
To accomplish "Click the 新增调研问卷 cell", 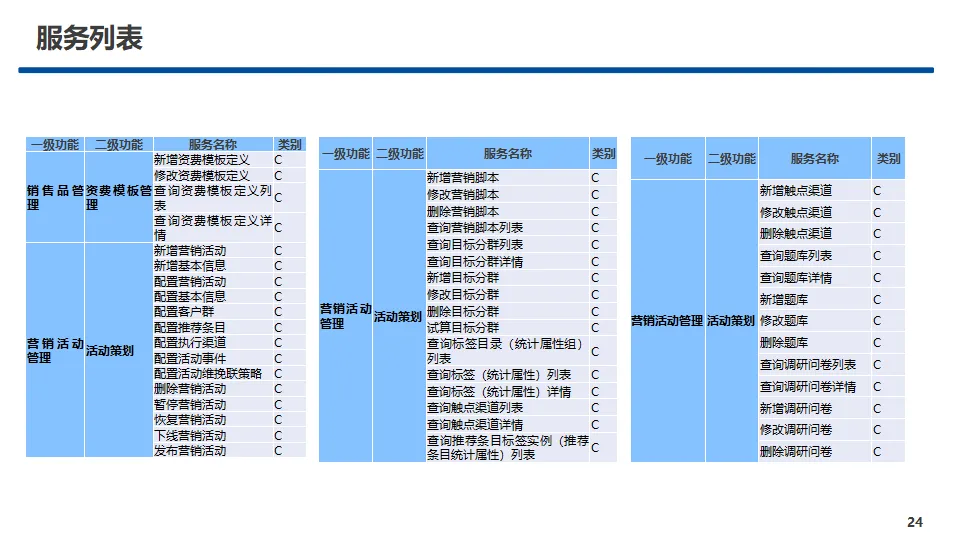I will pyautogui.click(x=814, y=408).
